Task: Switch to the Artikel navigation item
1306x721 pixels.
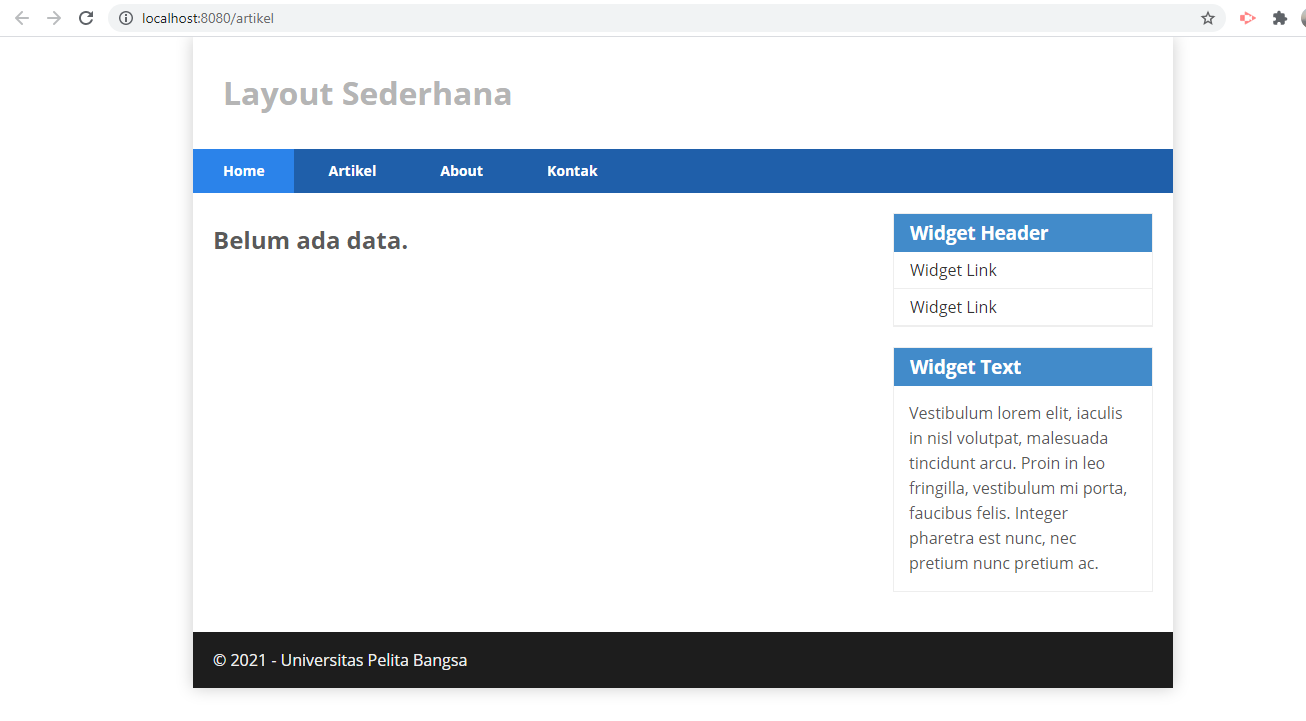Action: (x=352, y=170)
